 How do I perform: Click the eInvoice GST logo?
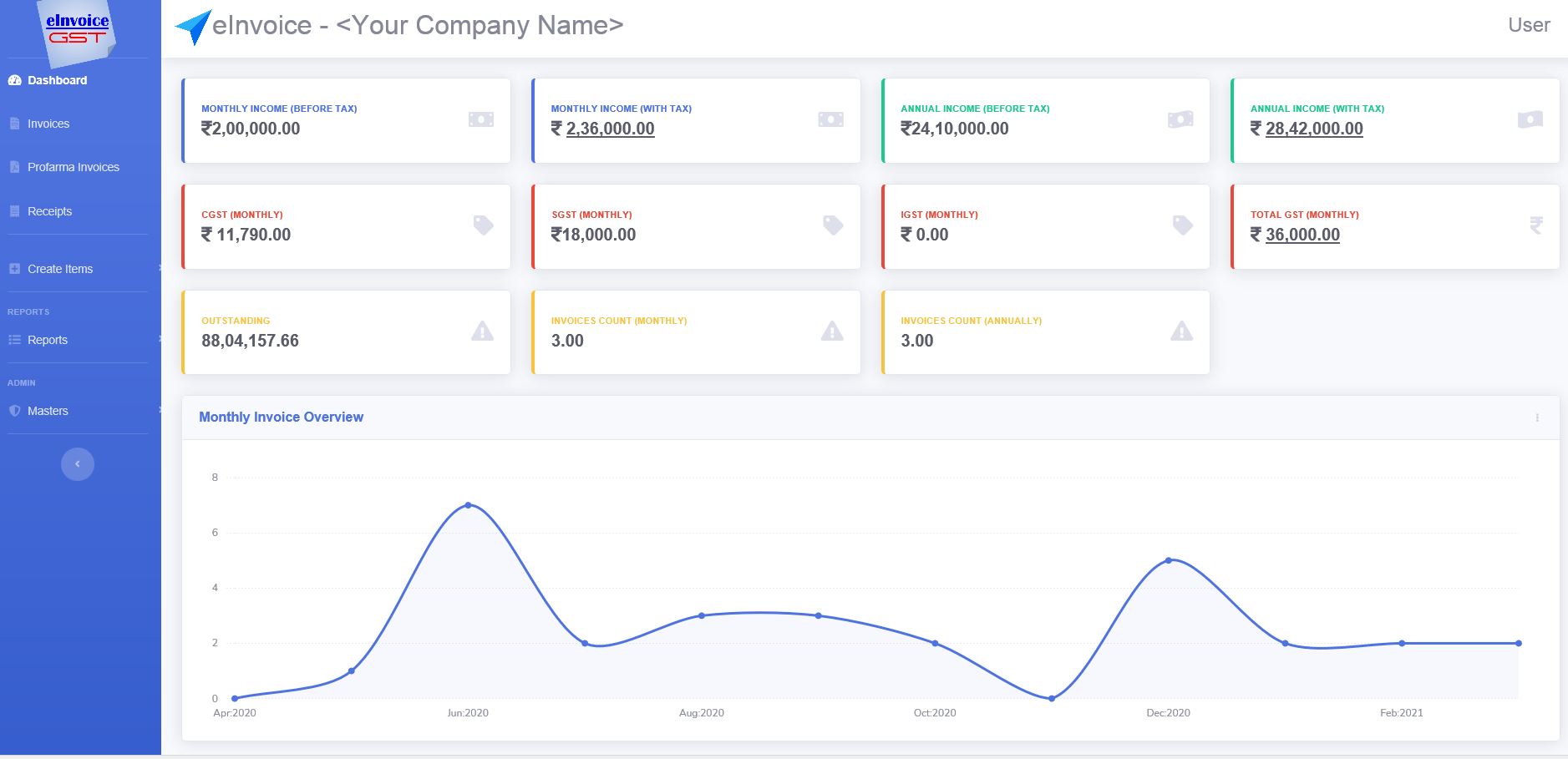(78, 30)
